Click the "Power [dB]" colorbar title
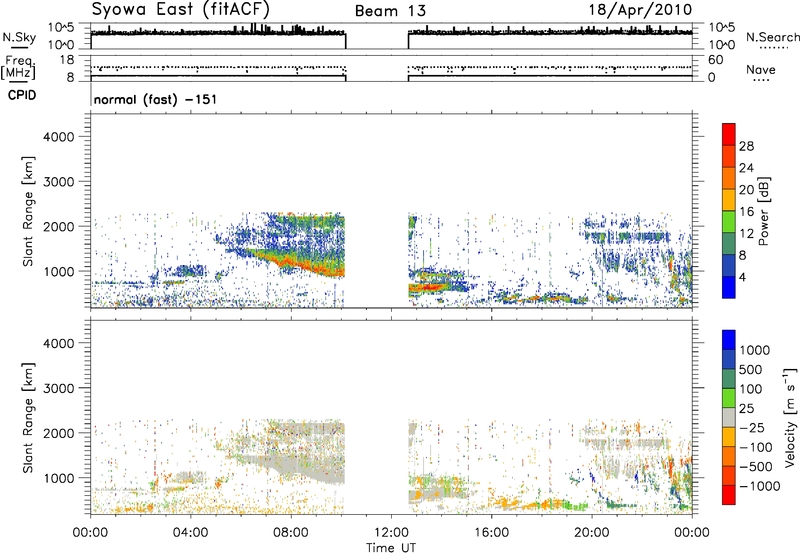 point(764,211)
